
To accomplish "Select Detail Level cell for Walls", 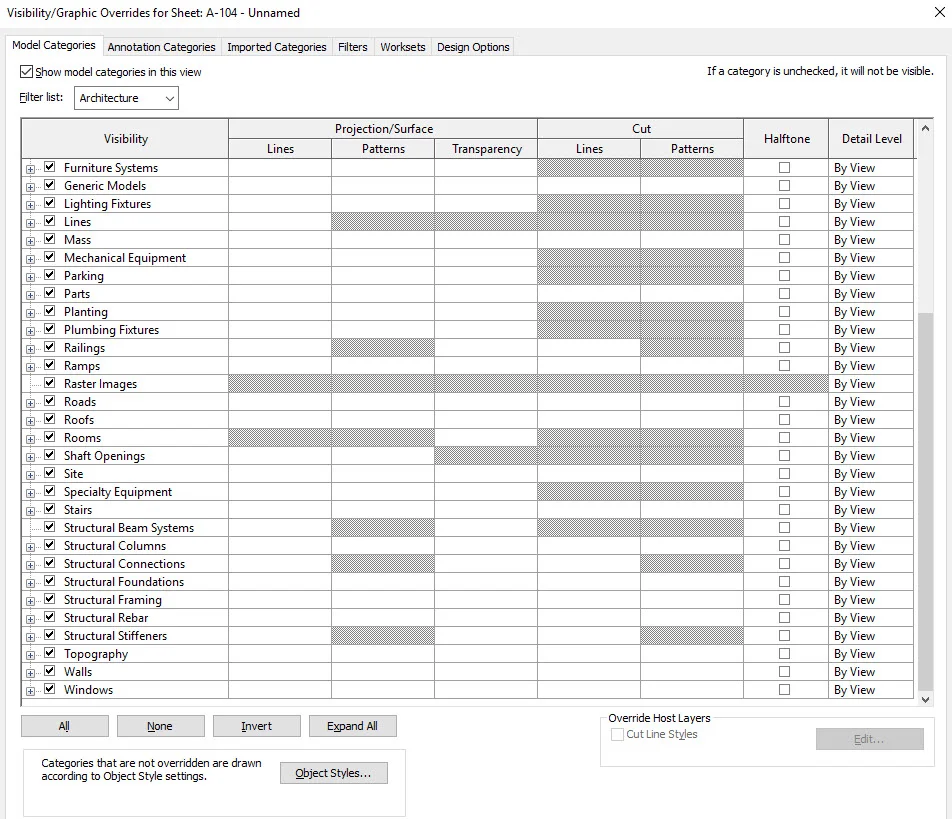I will point(871,671).
